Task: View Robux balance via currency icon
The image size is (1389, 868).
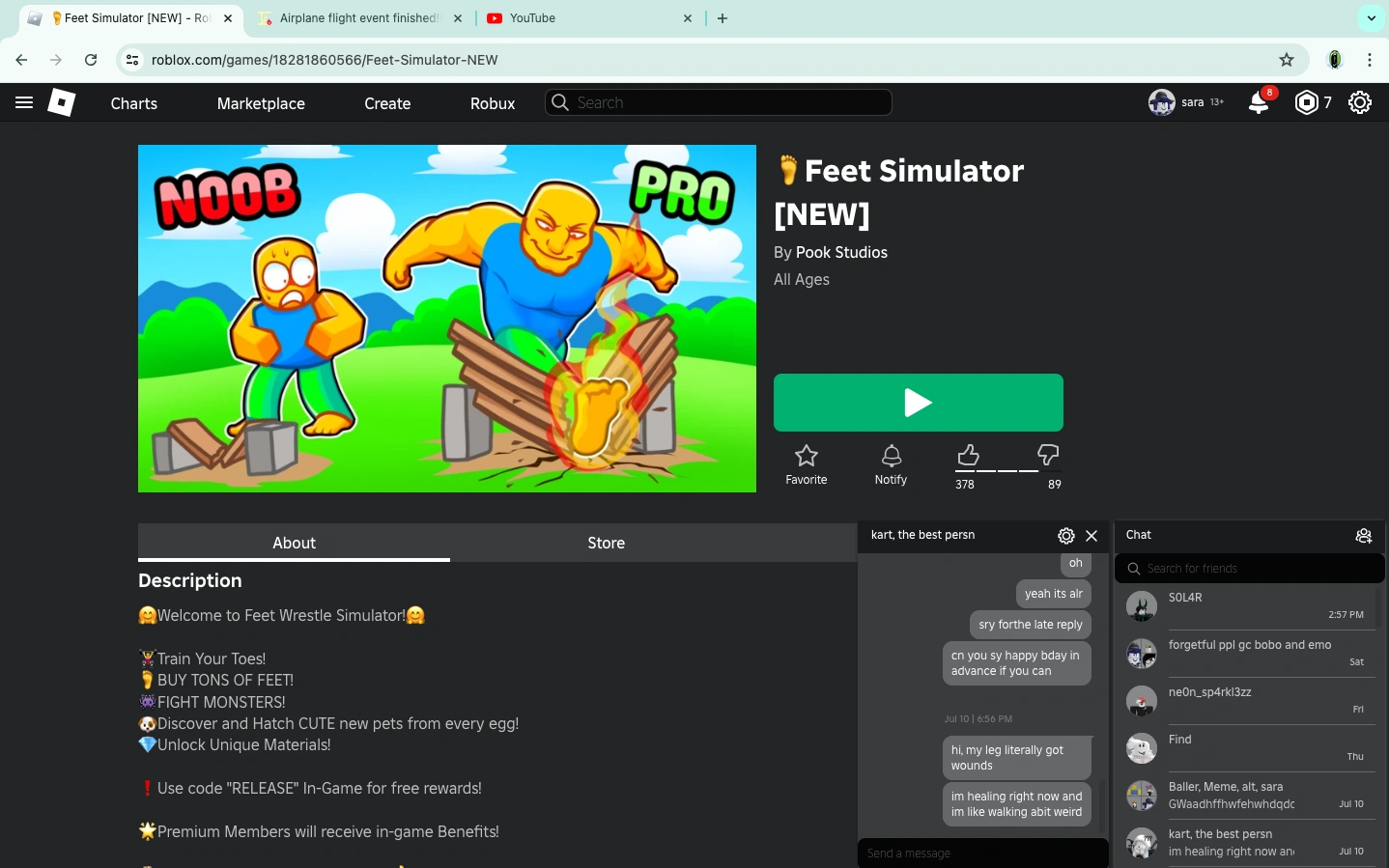Action: tap(1307, 102)
